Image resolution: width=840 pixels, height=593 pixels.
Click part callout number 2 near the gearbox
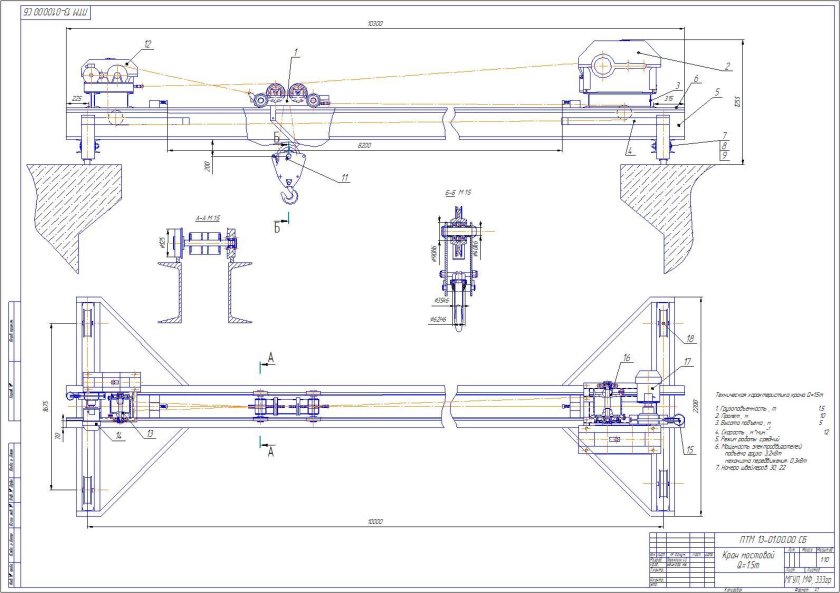click(x=728, y=66)
